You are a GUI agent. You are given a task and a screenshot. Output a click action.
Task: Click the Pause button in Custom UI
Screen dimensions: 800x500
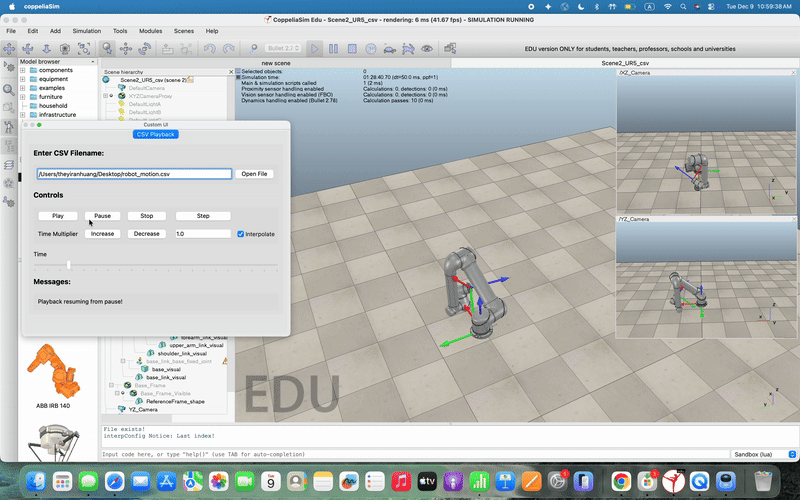tap(102, 216)
